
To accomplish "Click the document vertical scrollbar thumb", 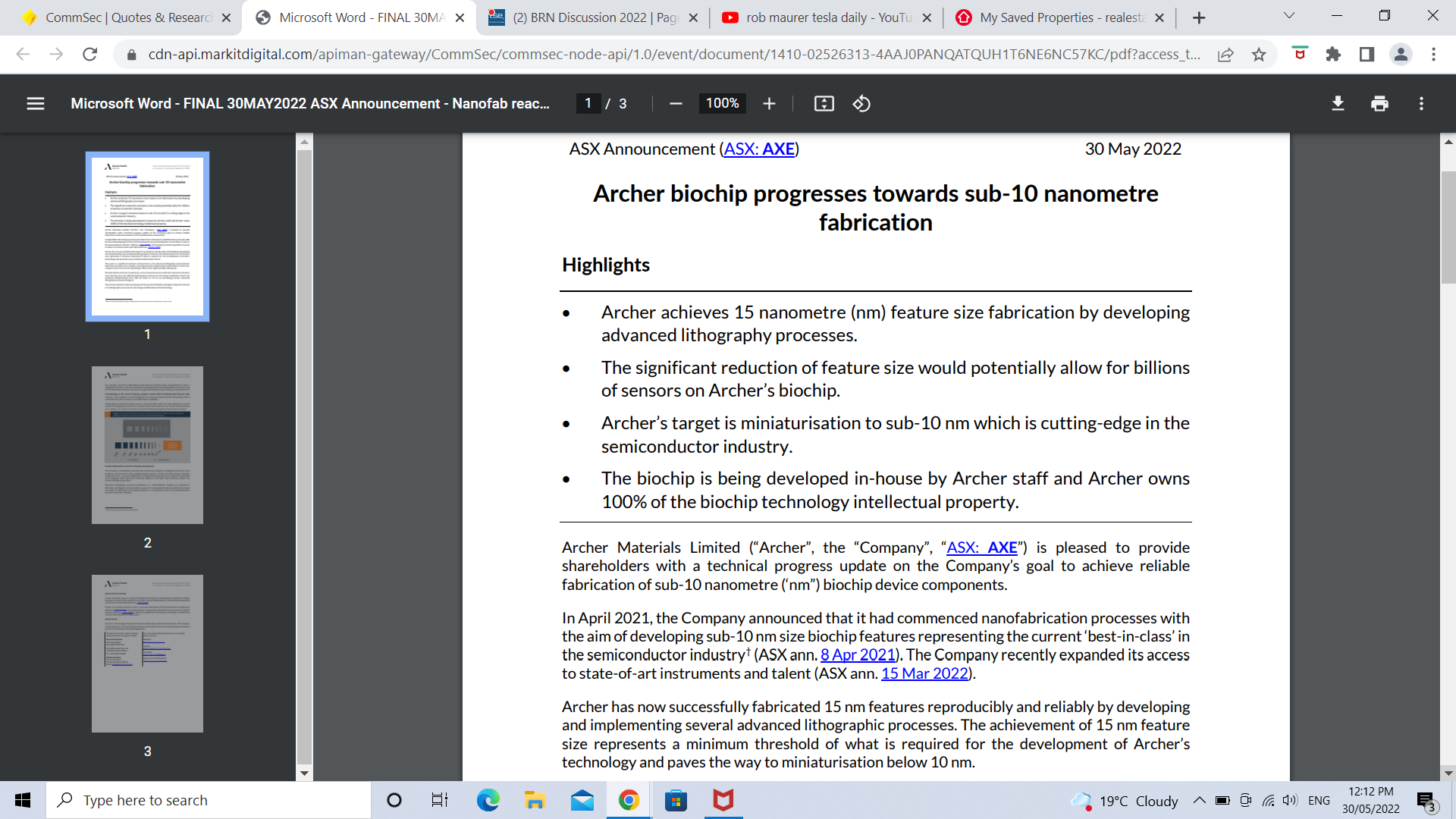I will (1448, 227).
